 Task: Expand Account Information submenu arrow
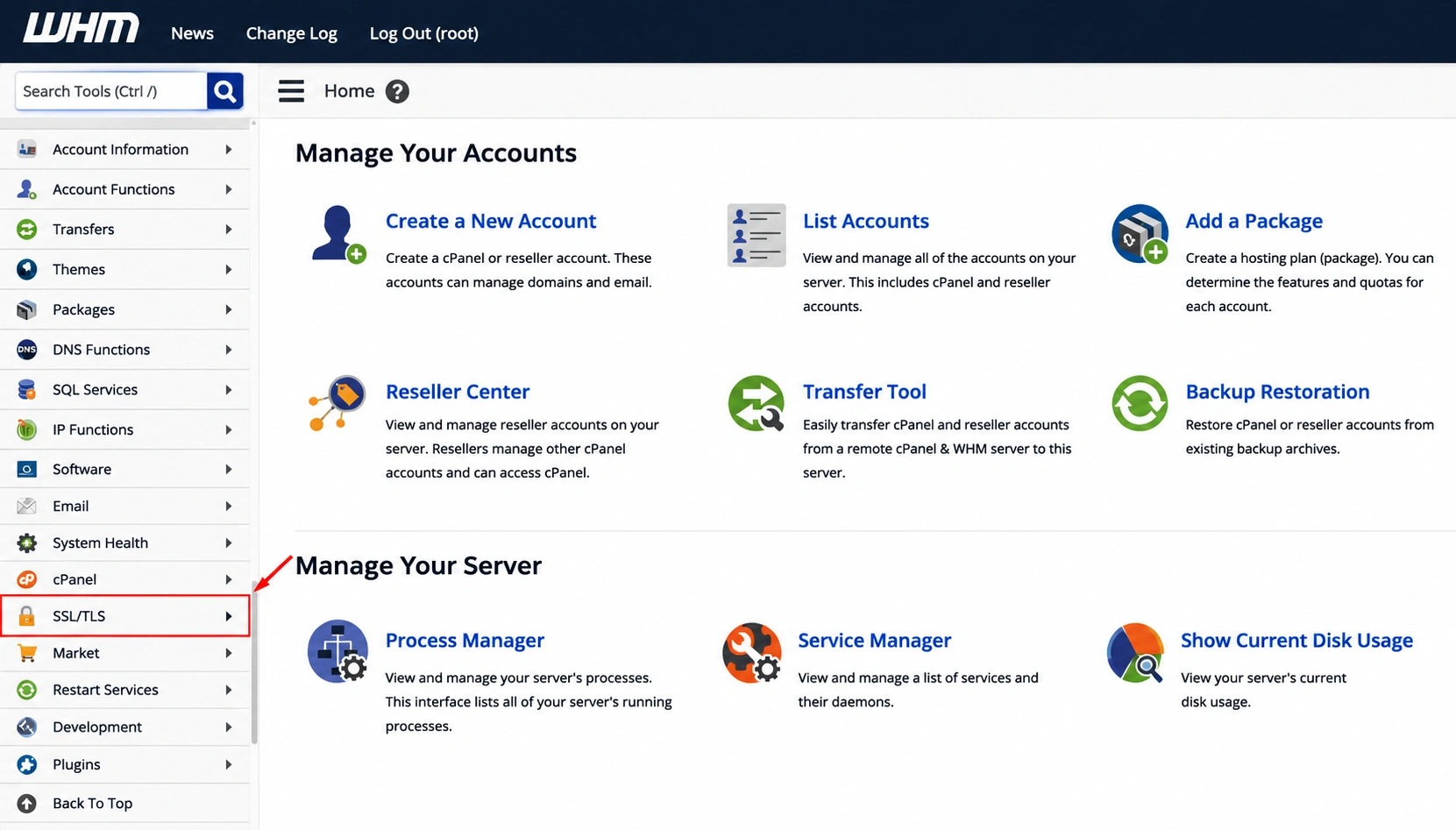pyautogui.click(x=229, y=150)
